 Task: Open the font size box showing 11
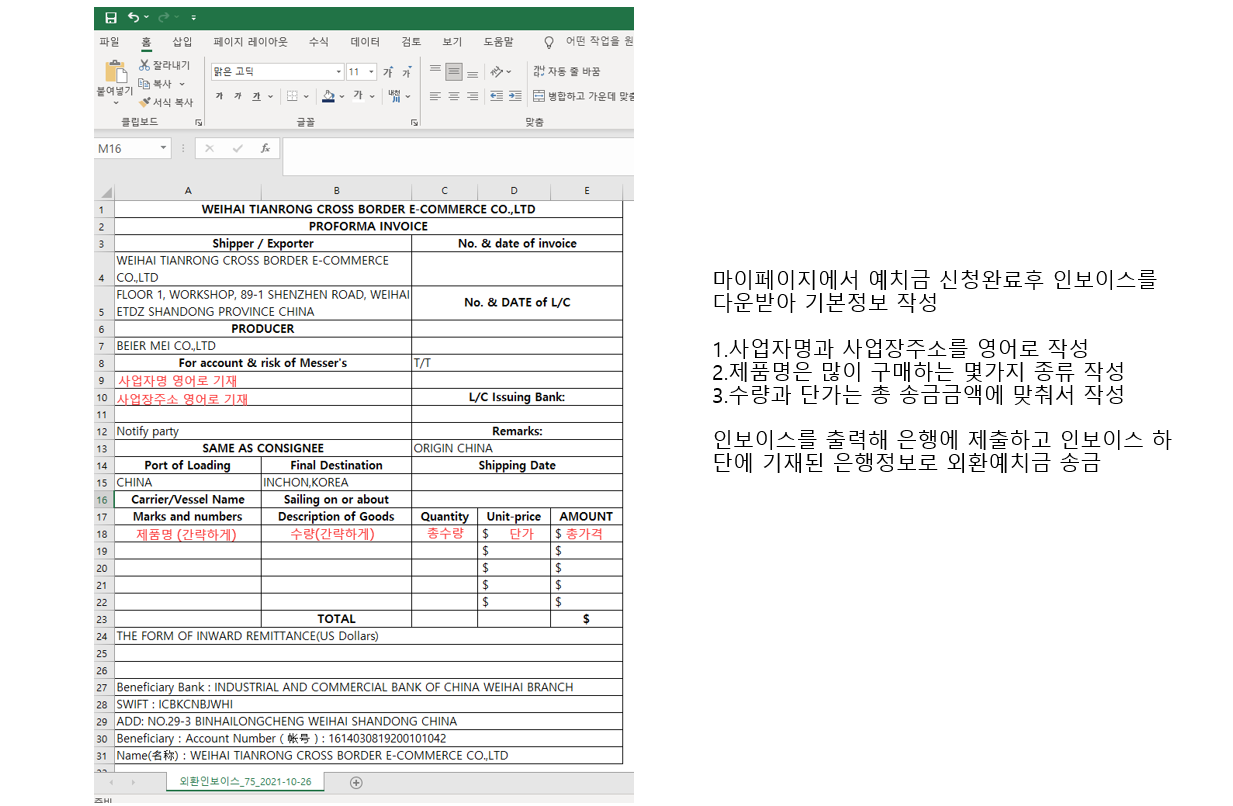(x=361, y=72)
